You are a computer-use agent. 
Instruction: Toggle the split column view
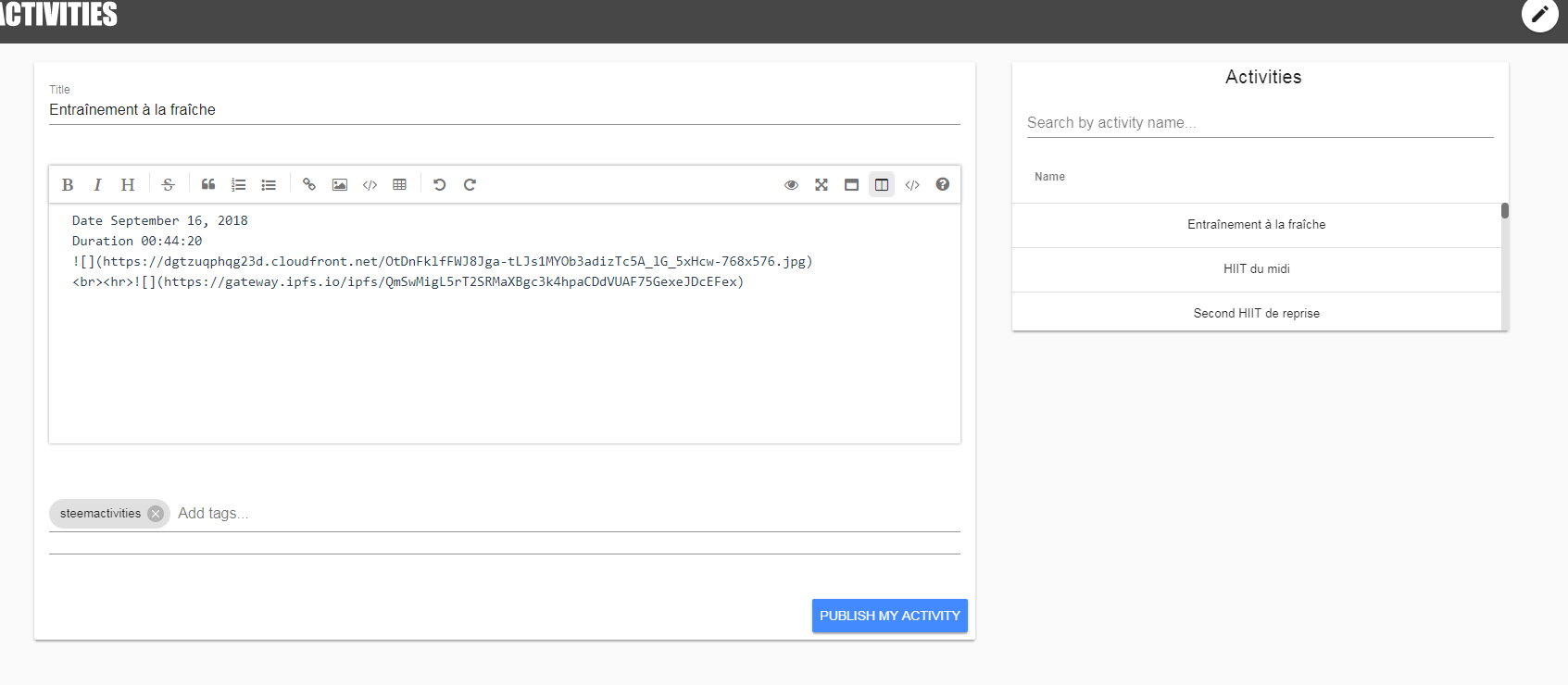[882, 185]
